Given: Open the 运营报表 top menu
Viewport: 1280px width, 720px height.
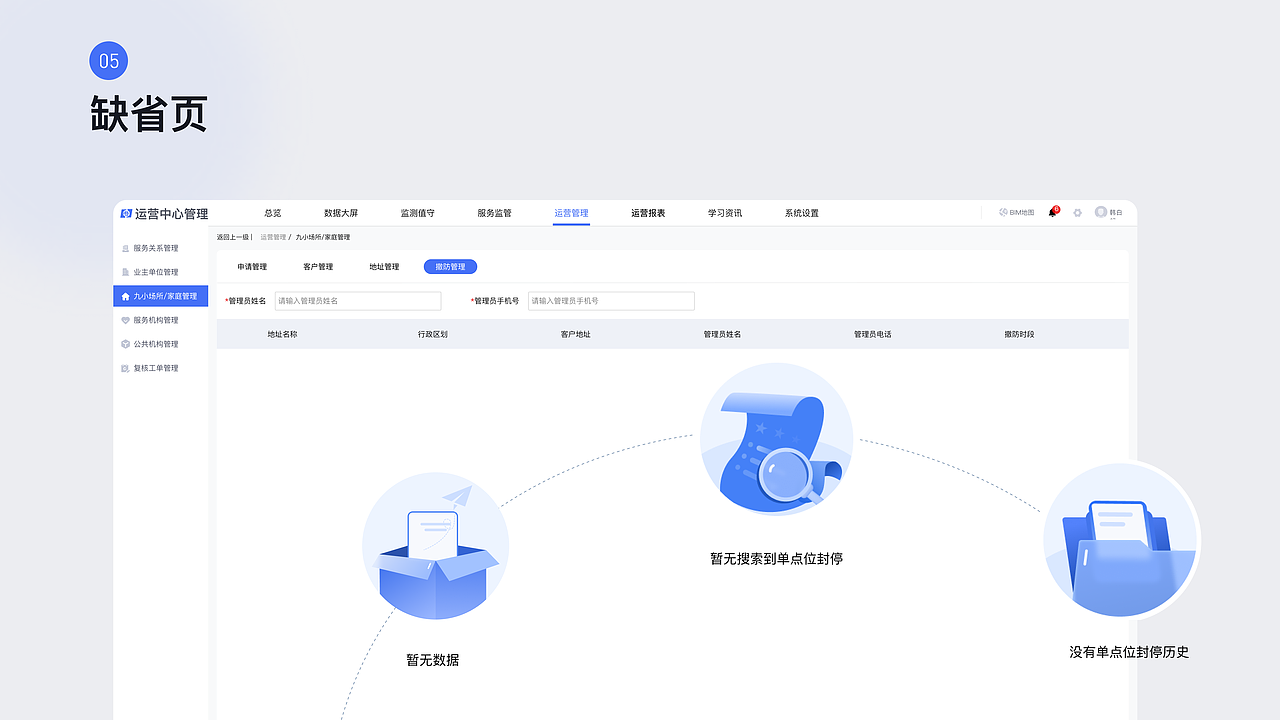Looking at the screenshot, I should pyautogui.click(x=648, y=213).
